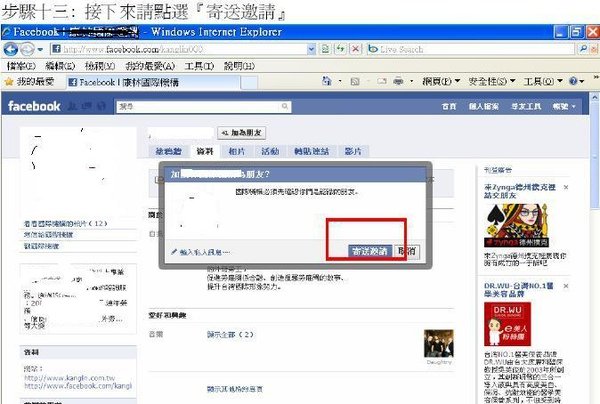Viewport: 600px width, 404px height.
Task: Open the 網頁(P) dropdown menu
Action: pyautogui.click(x=441, y=81)
